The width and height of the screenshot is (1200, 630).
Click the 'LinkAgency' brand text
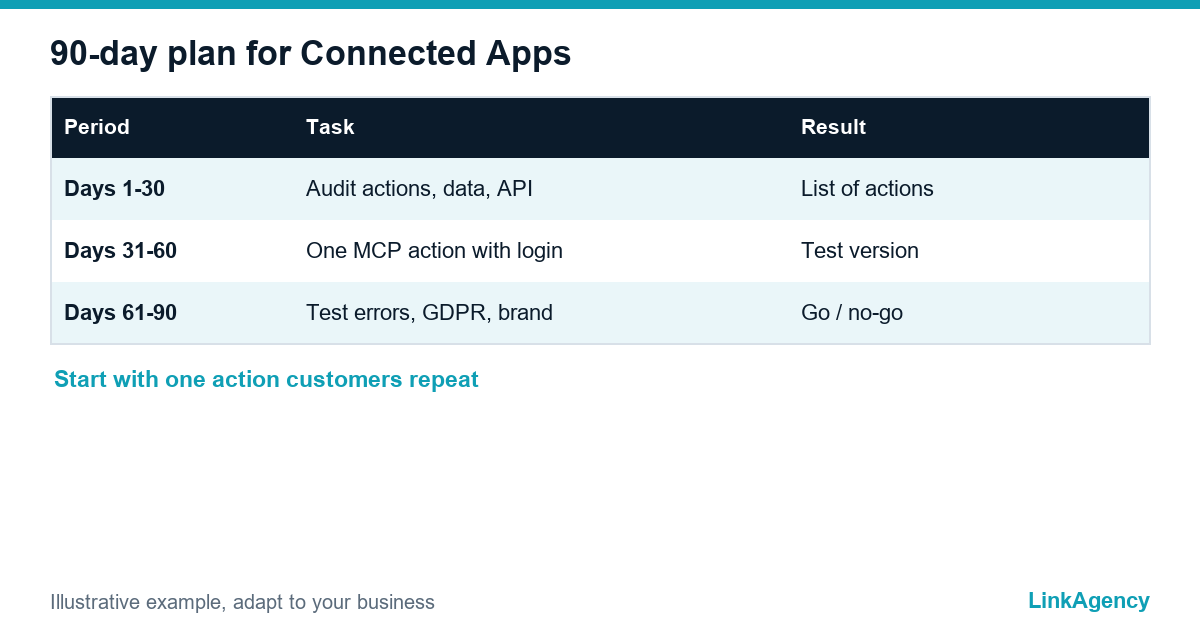1089,600
